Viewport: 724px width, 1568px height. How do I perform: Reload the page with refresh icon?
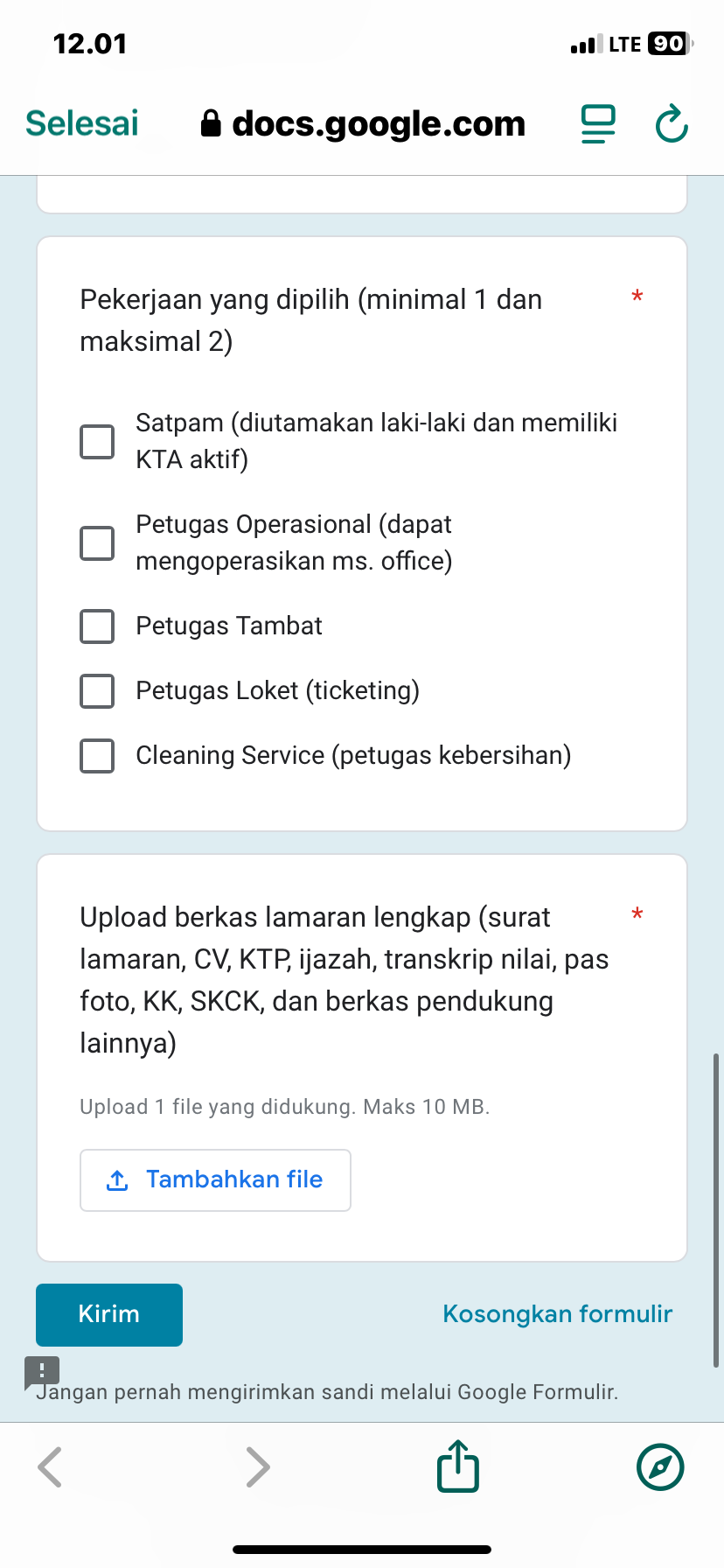(x=672, y=124)
